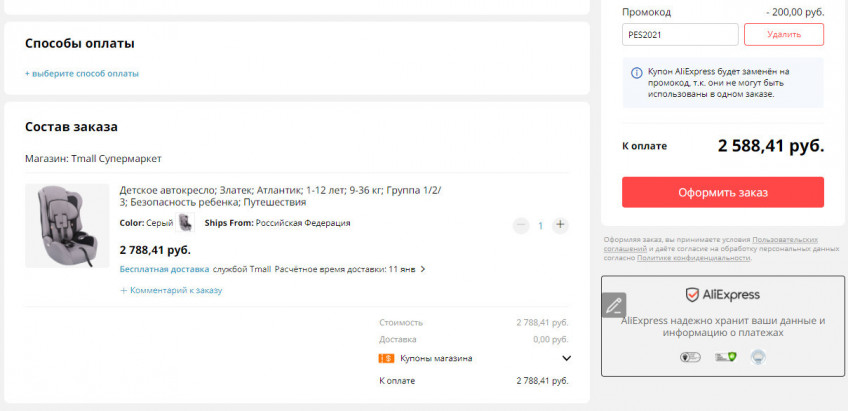Click the Оформить заказ button

pos(723,192)
